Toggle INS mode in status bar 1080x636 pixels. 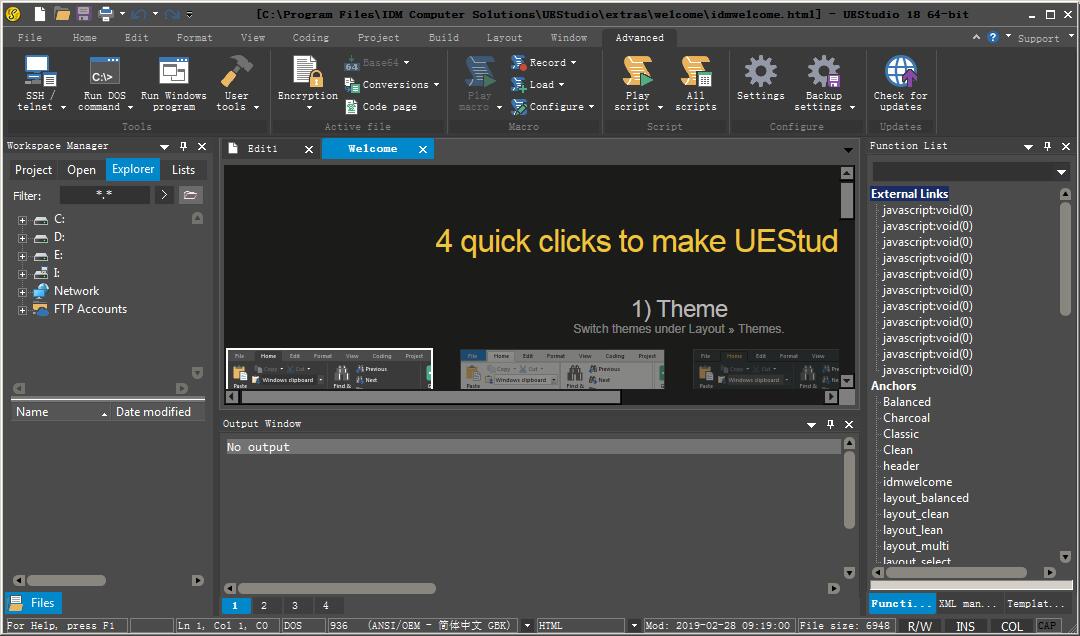965,626
